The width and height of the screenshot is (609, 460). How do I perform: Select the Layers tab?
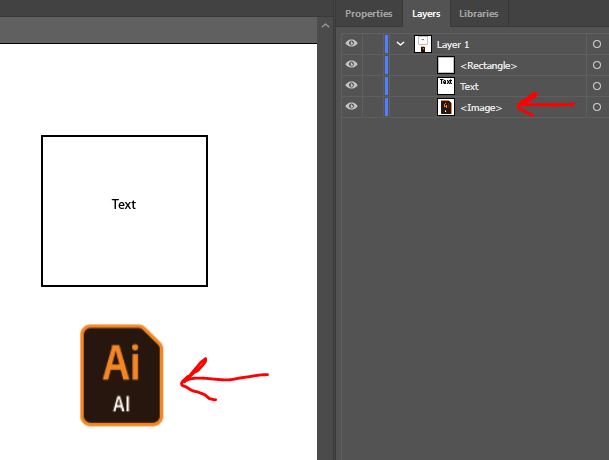coord(426,14)
